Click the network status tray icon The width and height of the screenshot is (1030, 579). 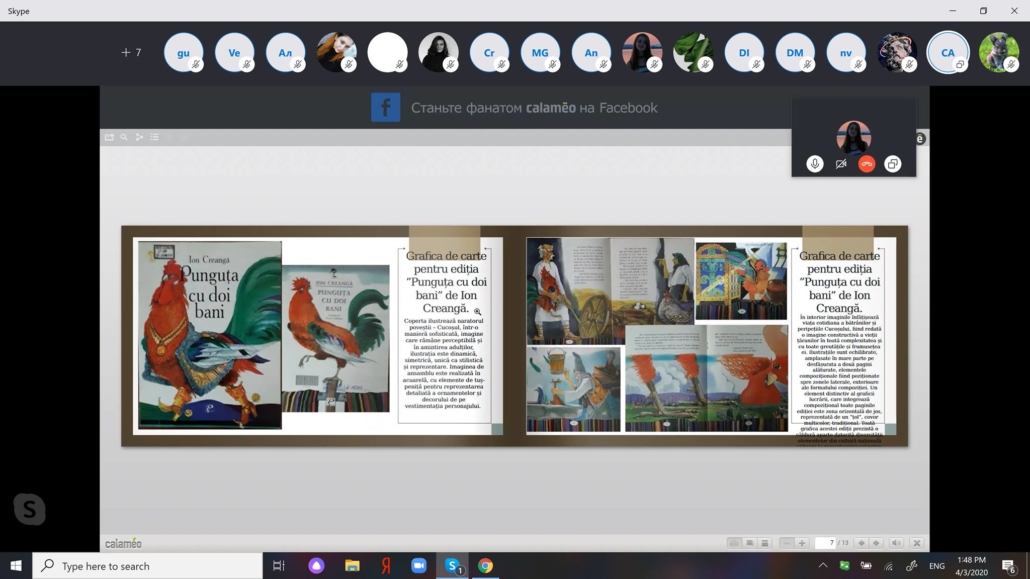point(889,566)
